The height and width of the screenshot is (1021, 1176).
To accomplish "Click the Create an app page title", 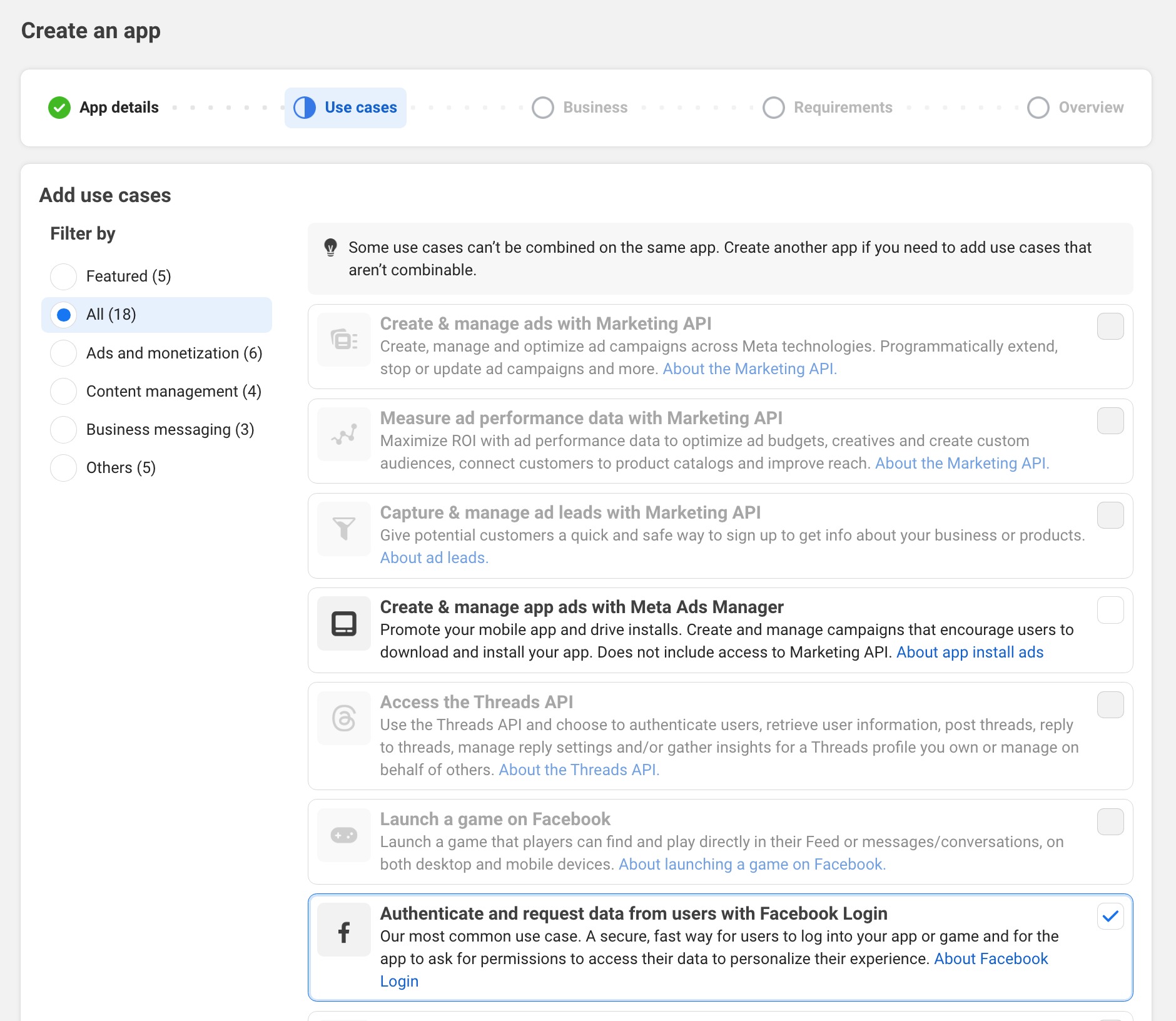I will click(x=91, y=31).
